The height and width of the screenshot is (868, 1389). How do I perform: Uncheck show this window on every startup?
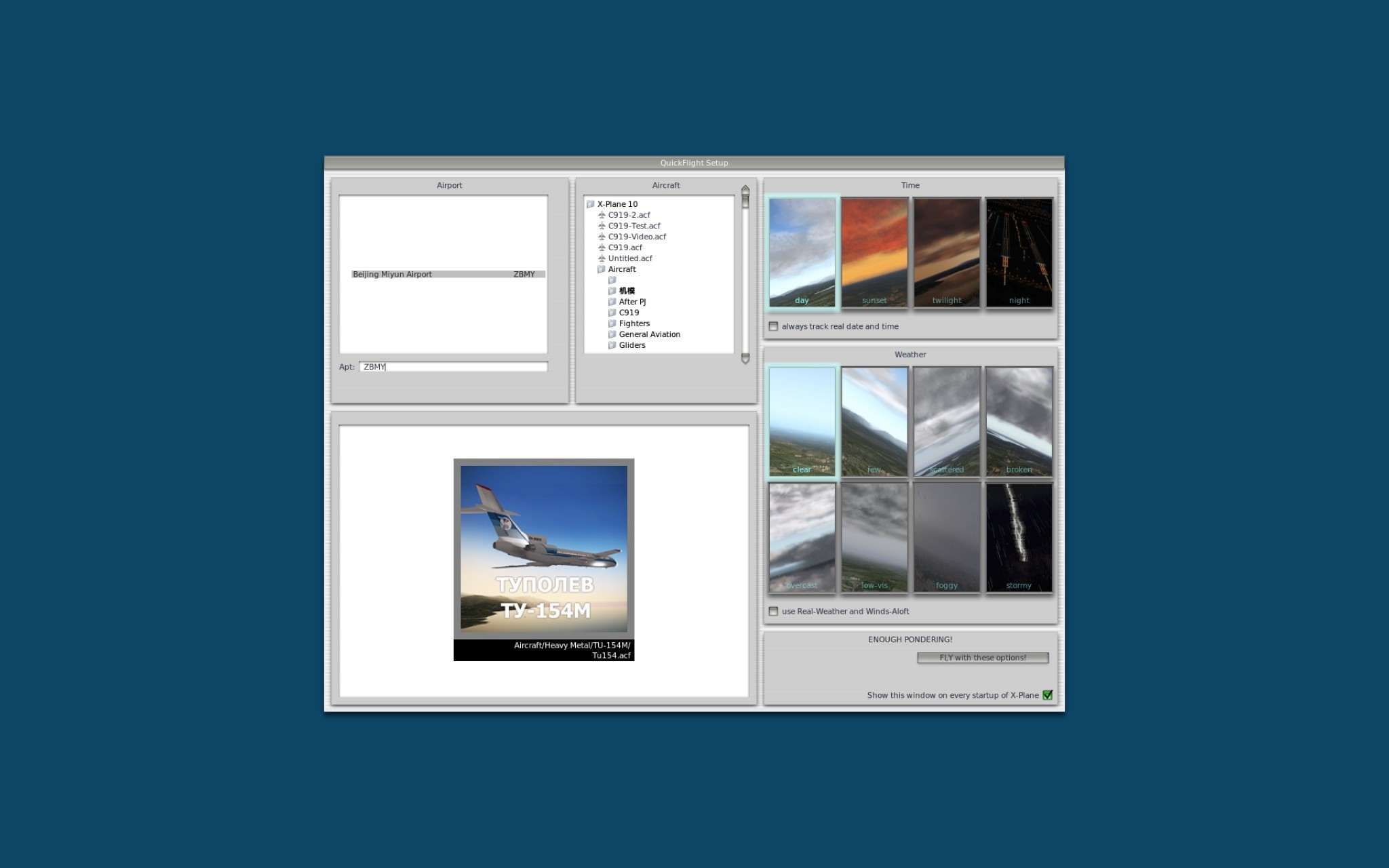point(1047,695)
